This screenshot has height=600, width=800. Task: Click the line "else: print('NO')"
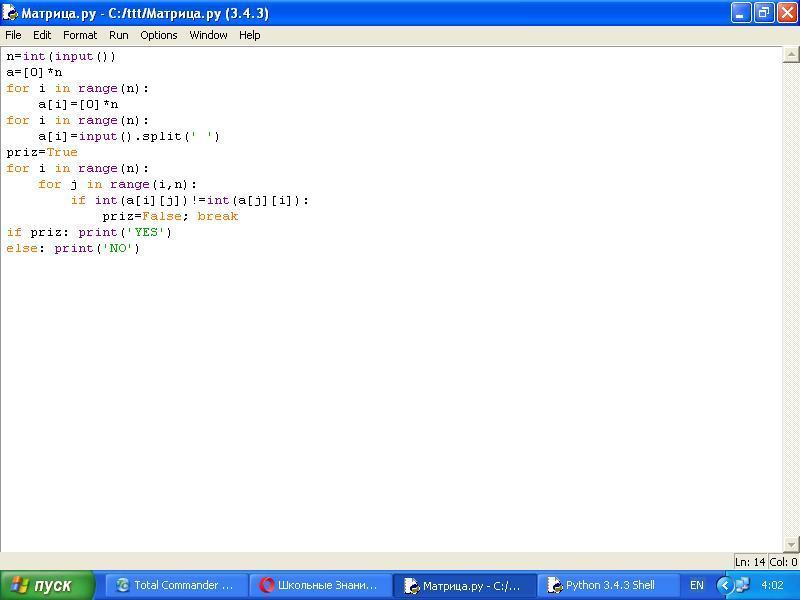73,248
